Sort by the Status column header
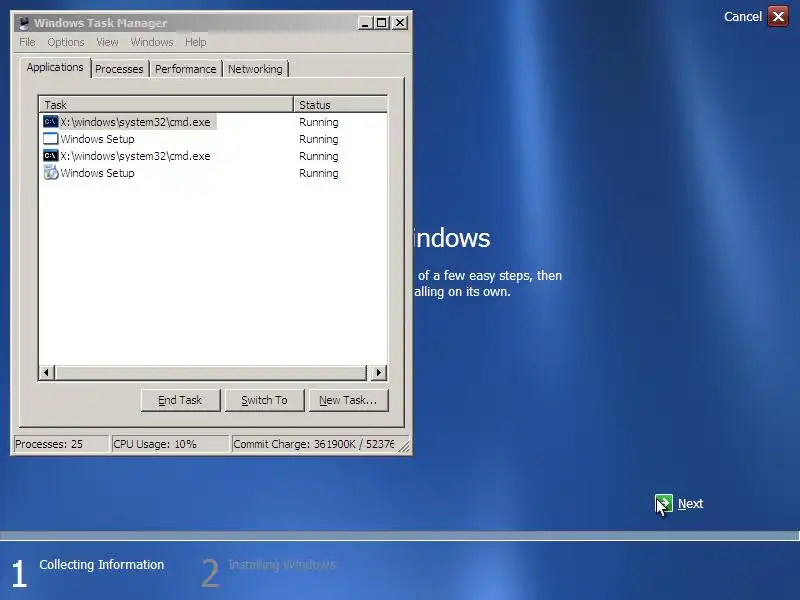The width and height of the screenshot is (800, 600). point(340,105)
